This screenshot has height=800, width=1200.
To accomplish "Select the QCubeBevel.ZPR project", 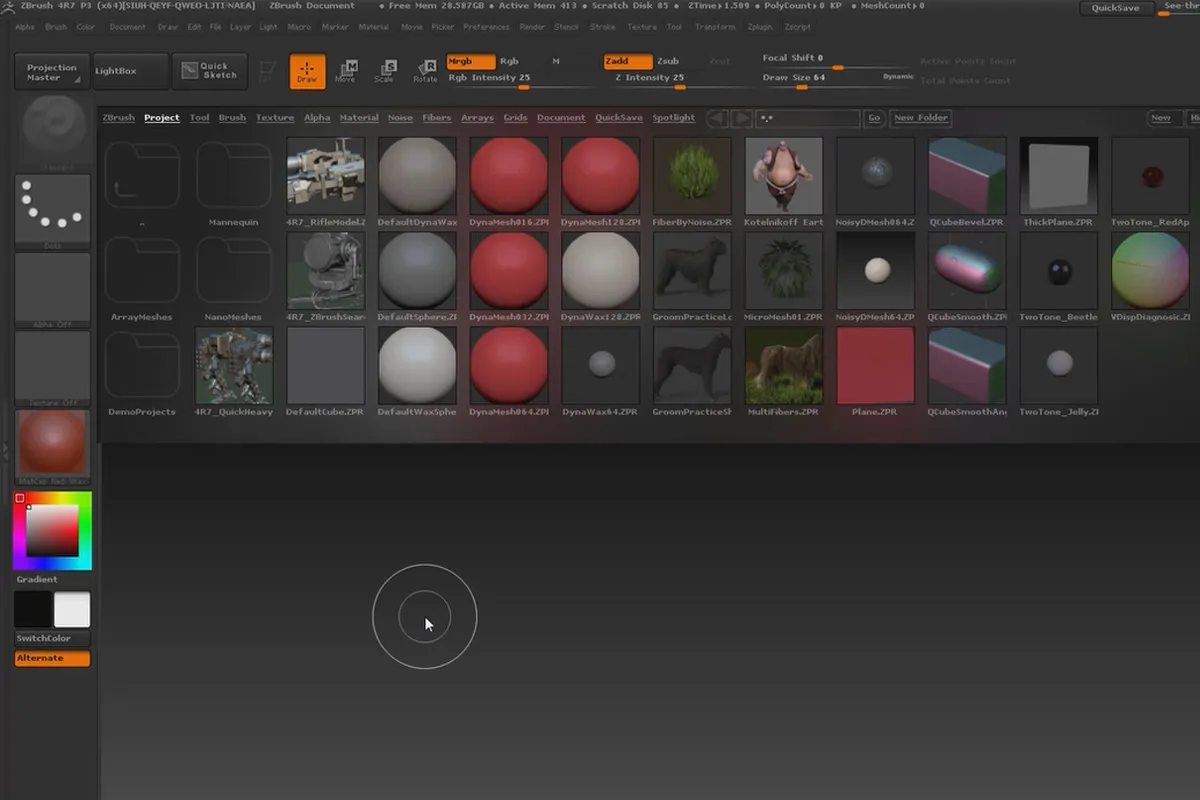I will 967,177.
